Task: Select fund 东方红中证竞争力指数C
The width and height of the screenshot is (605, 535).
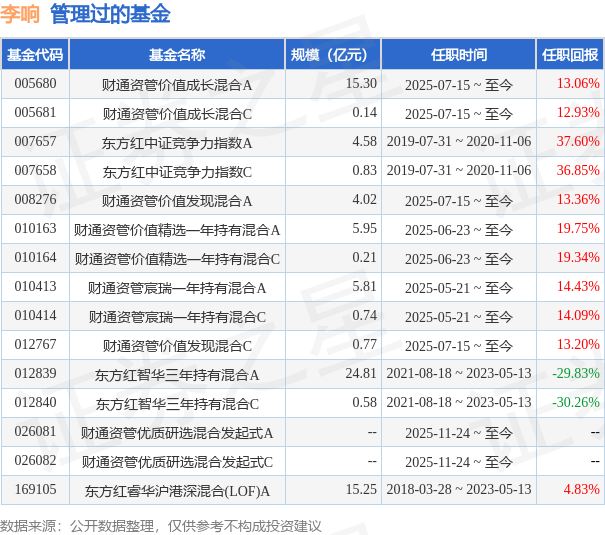Action: (x=177, y=172)
